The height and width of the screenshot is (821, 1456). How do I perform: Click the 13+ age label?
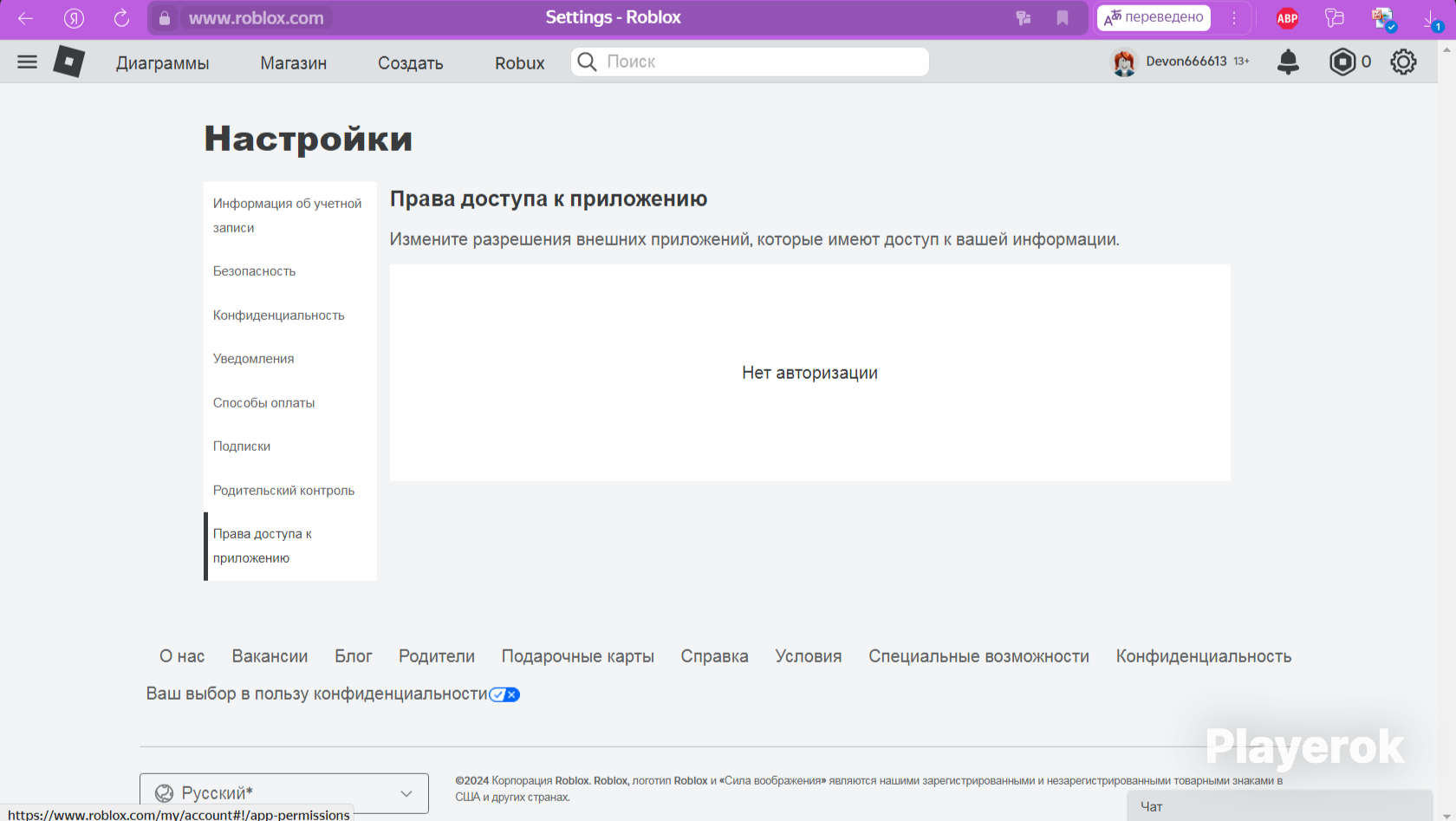(x=1242, y=62)
